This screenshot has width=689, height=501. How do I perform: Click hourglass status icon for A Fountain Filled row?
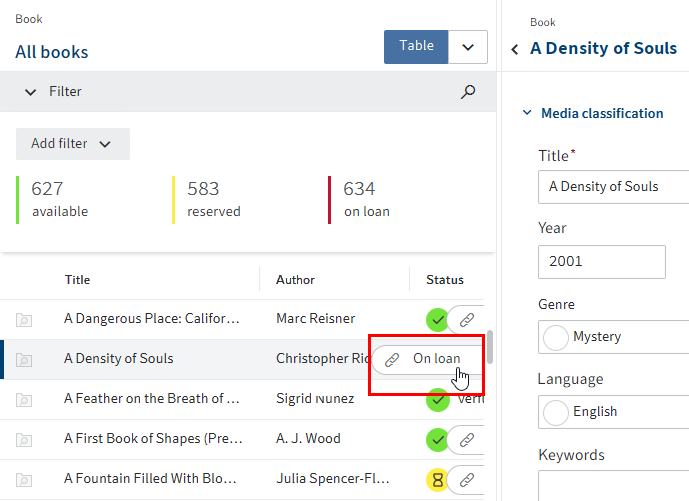437,479
